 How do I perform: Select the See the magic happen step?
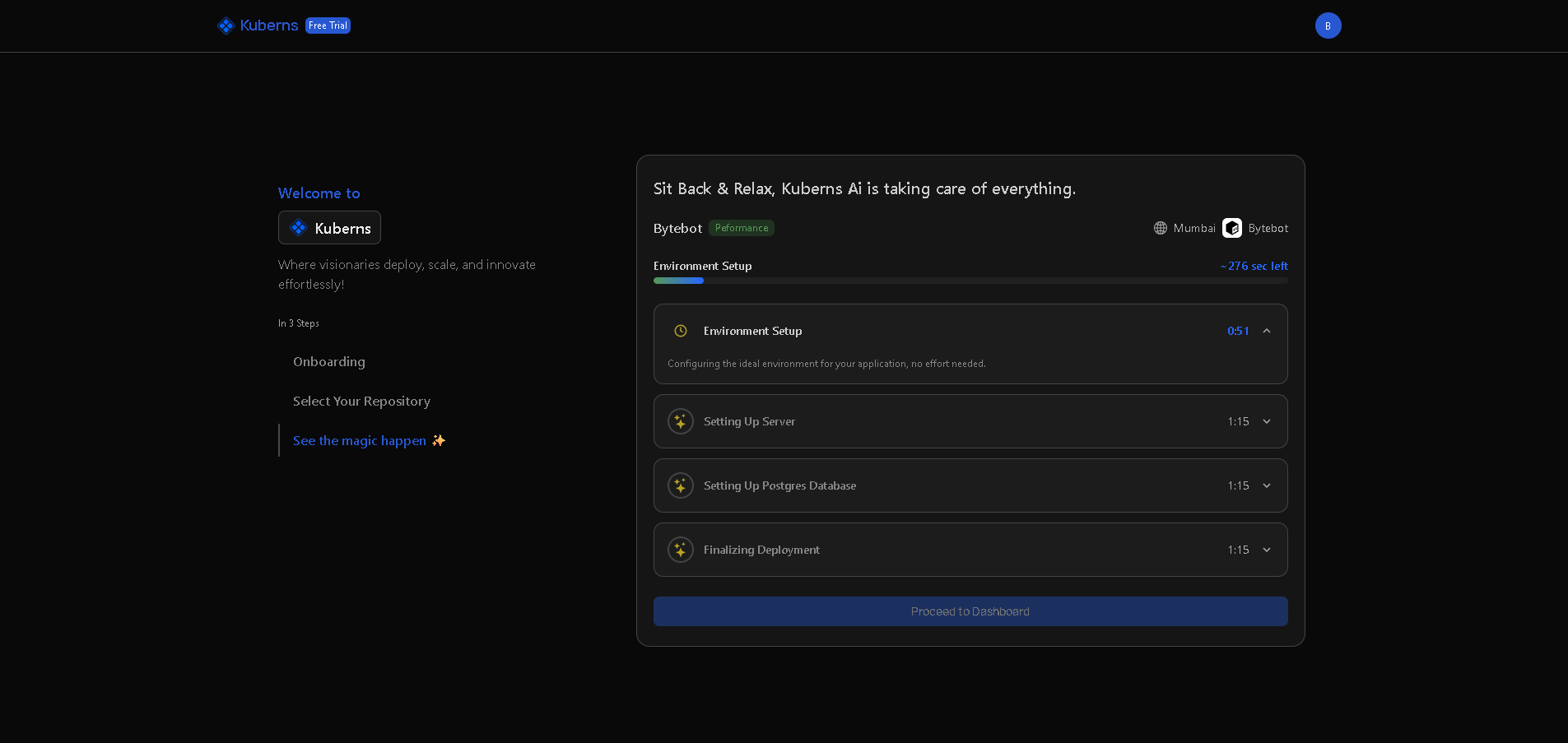pos(360,441)
